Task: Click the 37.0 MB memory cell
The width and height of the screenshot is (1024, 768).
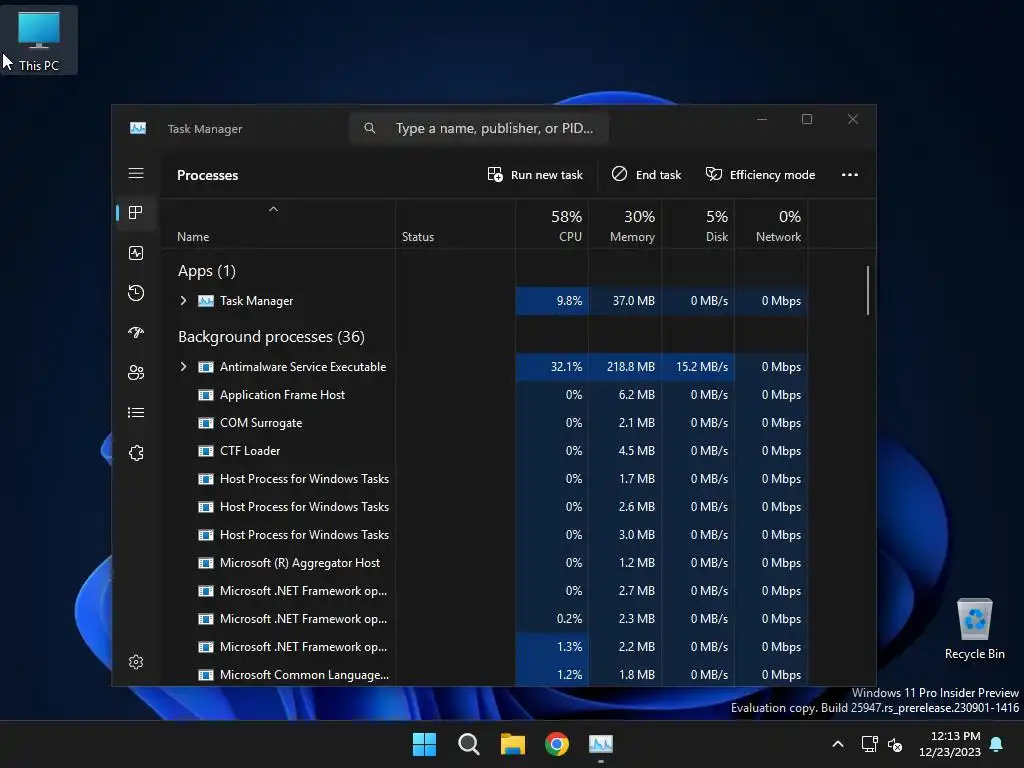Action: (x=625, y=301)
